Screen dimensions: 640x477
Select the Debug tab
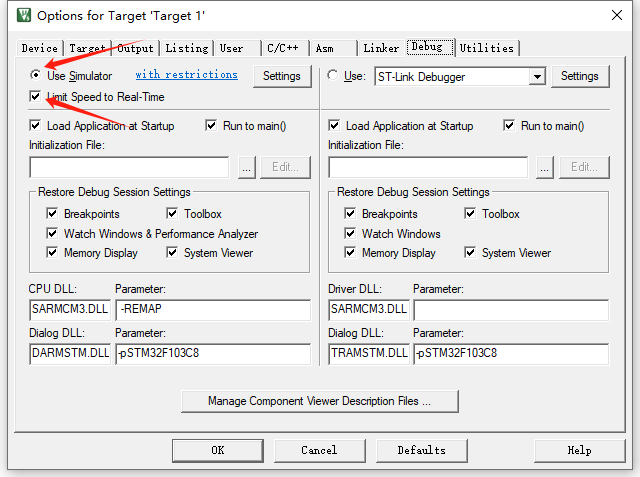click(x=430, y=47)
